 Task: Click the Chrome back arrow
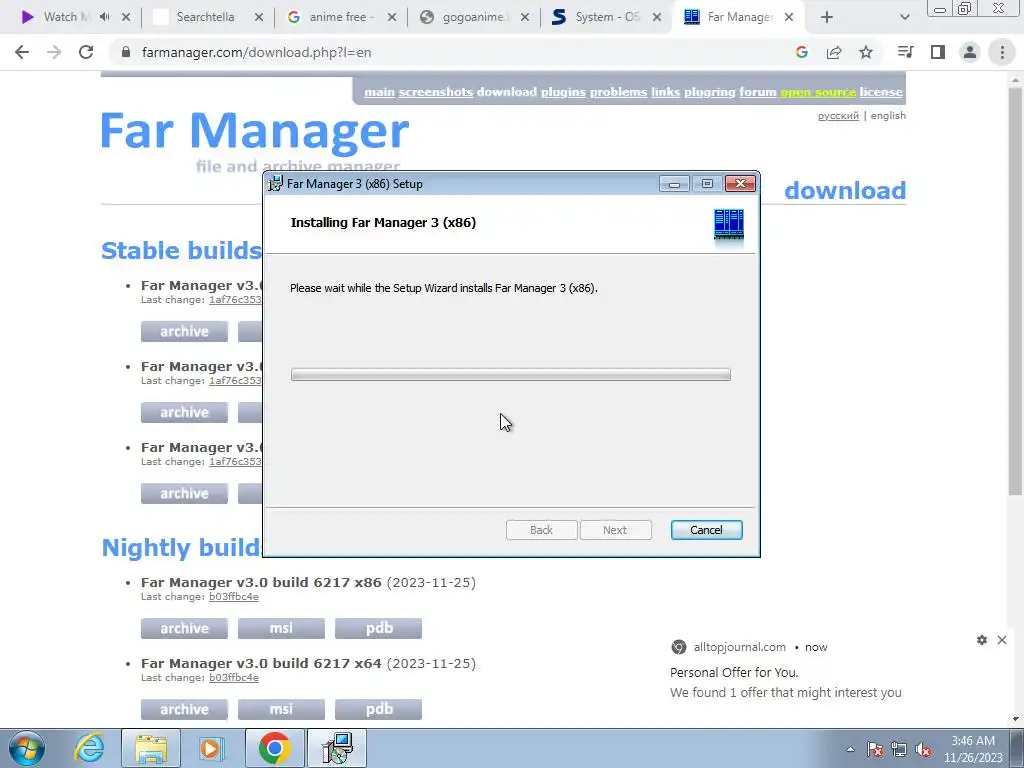click(22, 52)
